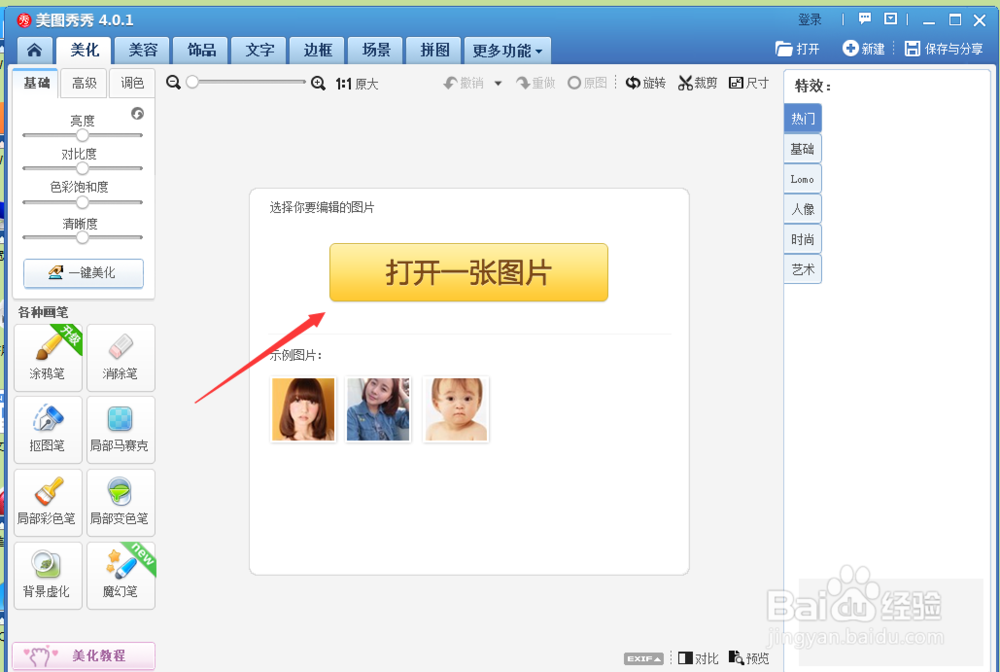Select the 艺术 art effects category
1000x672 pixels.
tap(802, 270)
